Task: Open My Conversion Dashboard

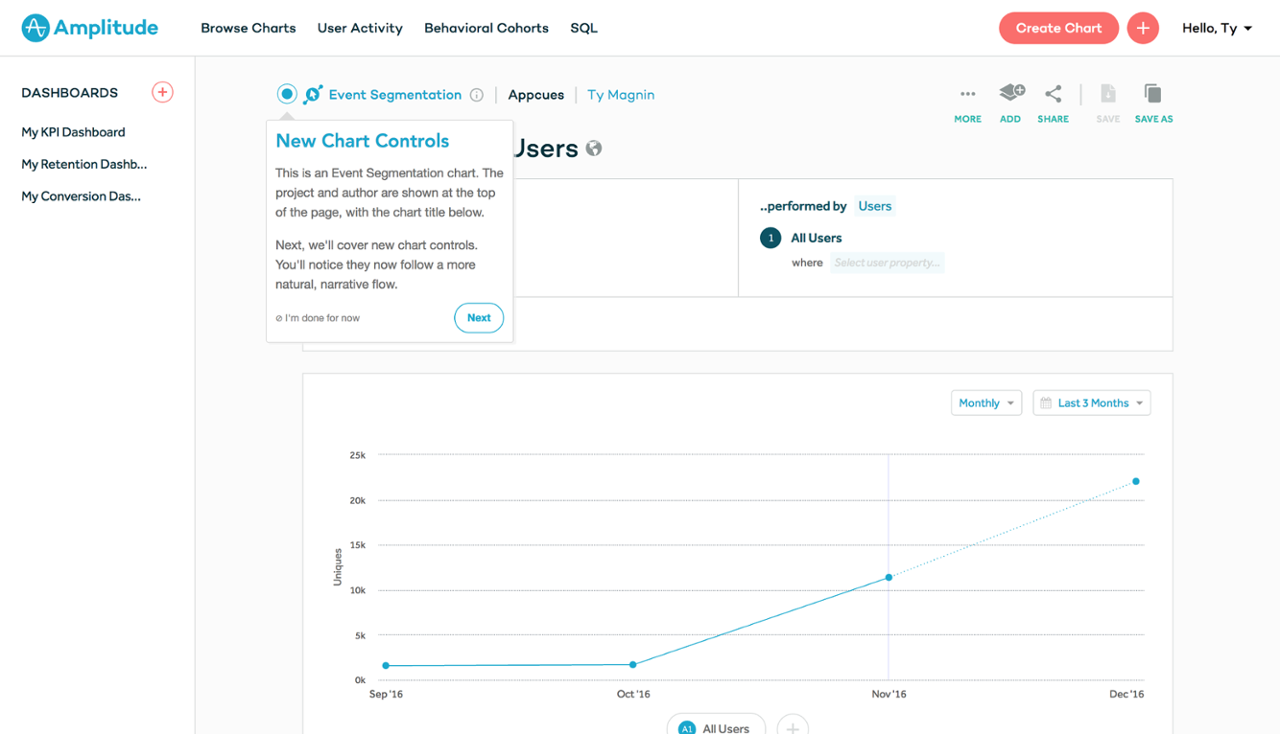Action: tap(81, 196)
